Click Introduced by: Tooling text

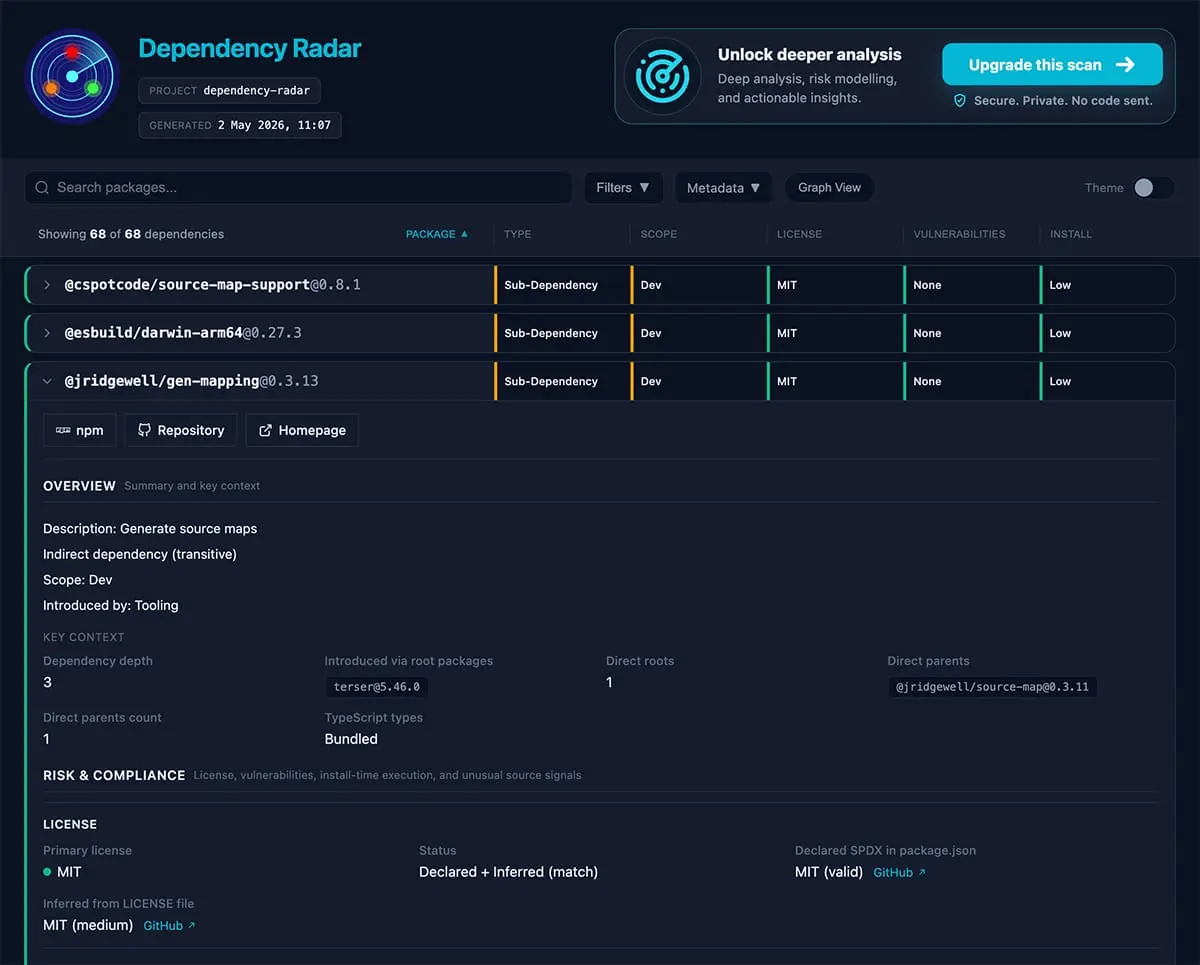pos(111,605)
